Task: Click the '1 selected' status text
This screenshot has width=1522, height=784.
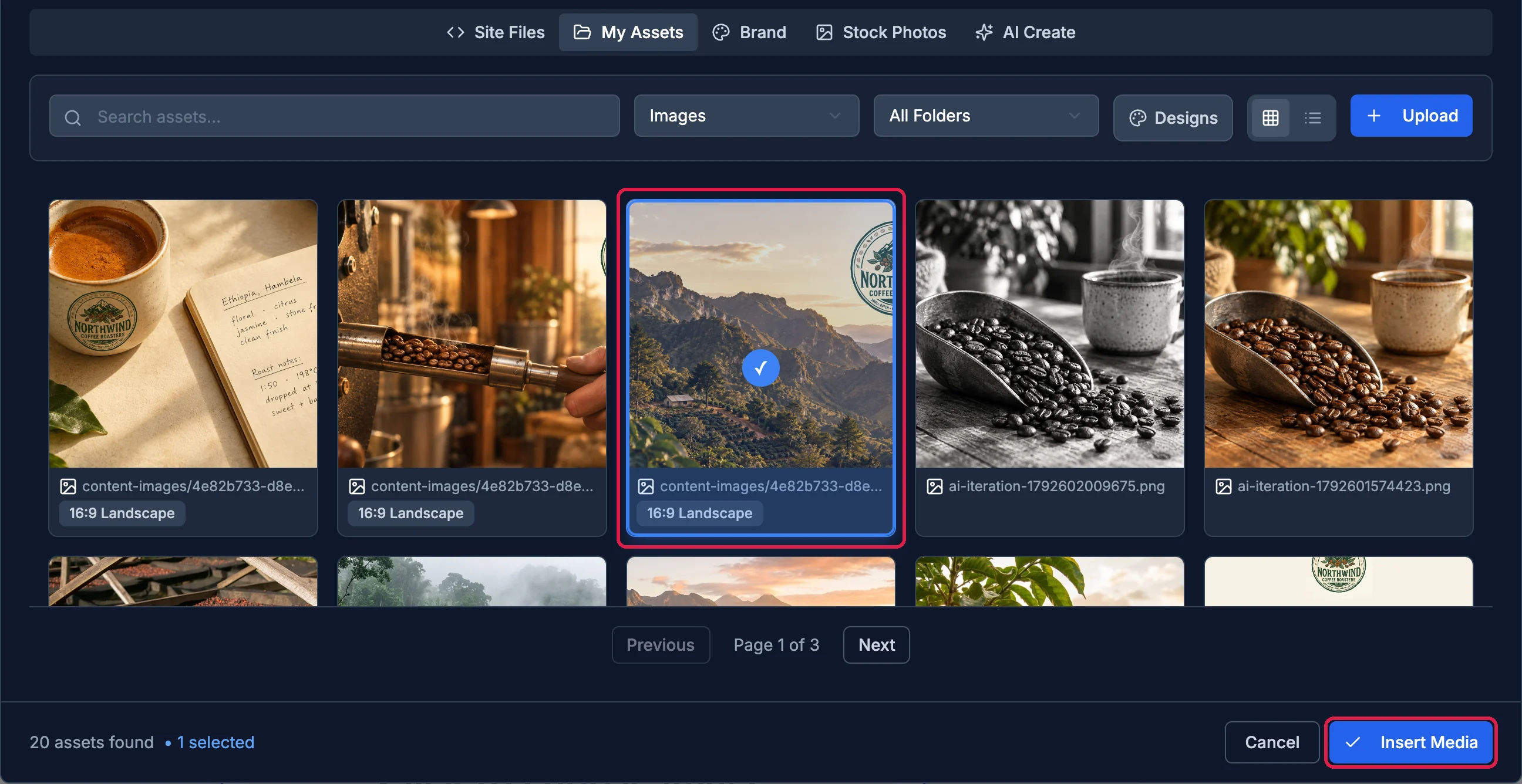Action: tap(215, 742)
